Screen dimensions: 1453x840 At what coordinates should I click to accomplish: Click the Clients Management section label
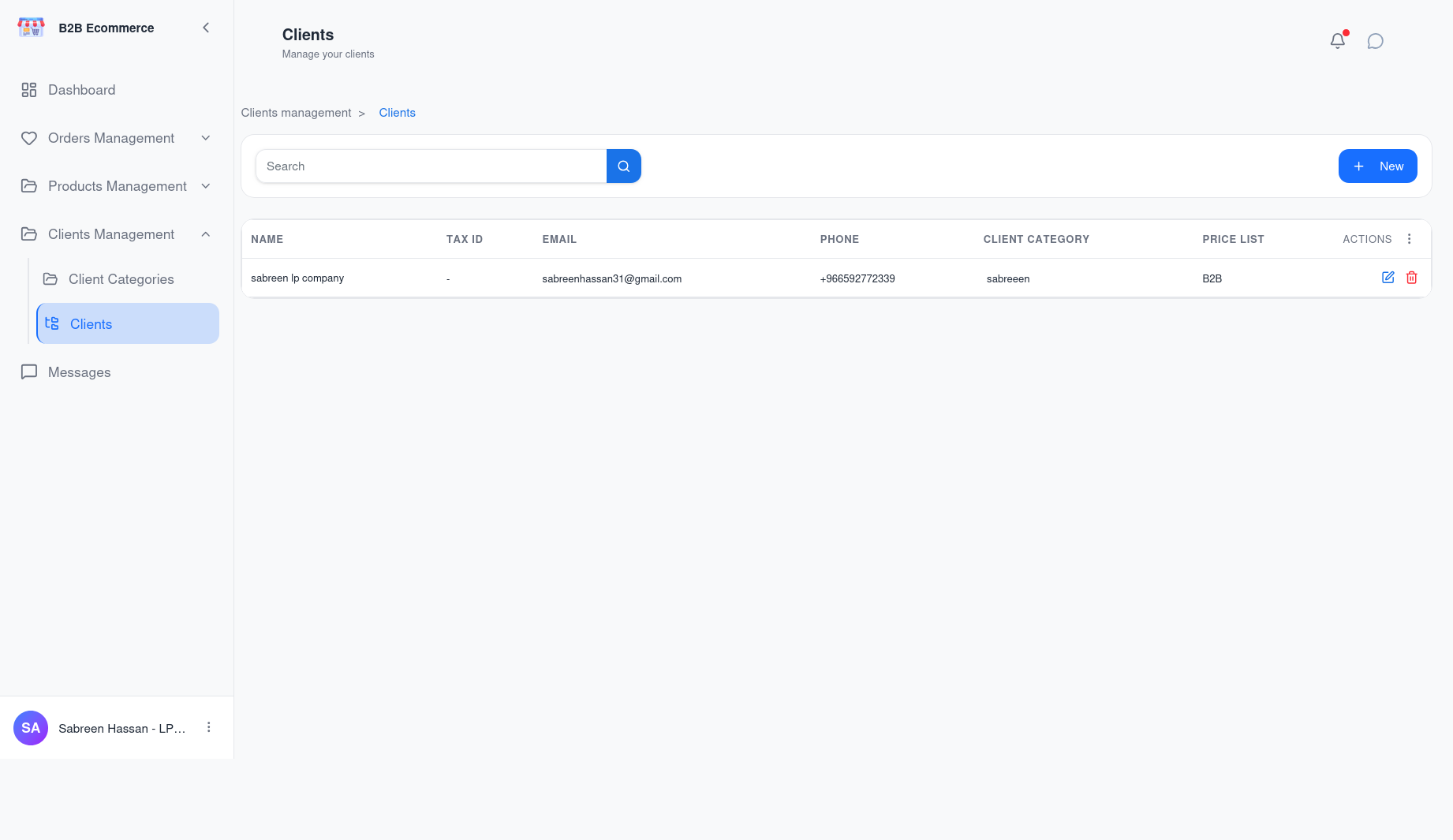111,234
